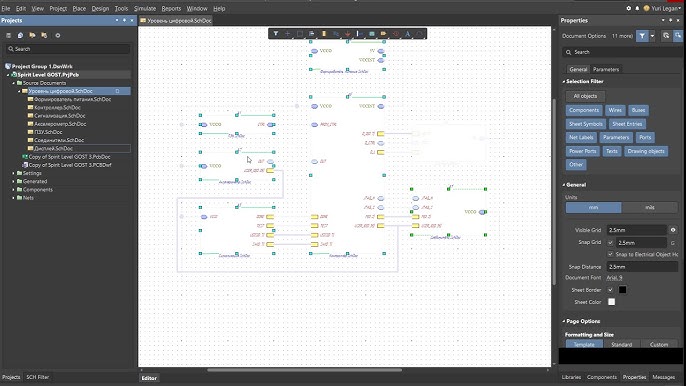686x386 pixels.
Task: Place a power port with red arrow icon
Action: (348, 34)
